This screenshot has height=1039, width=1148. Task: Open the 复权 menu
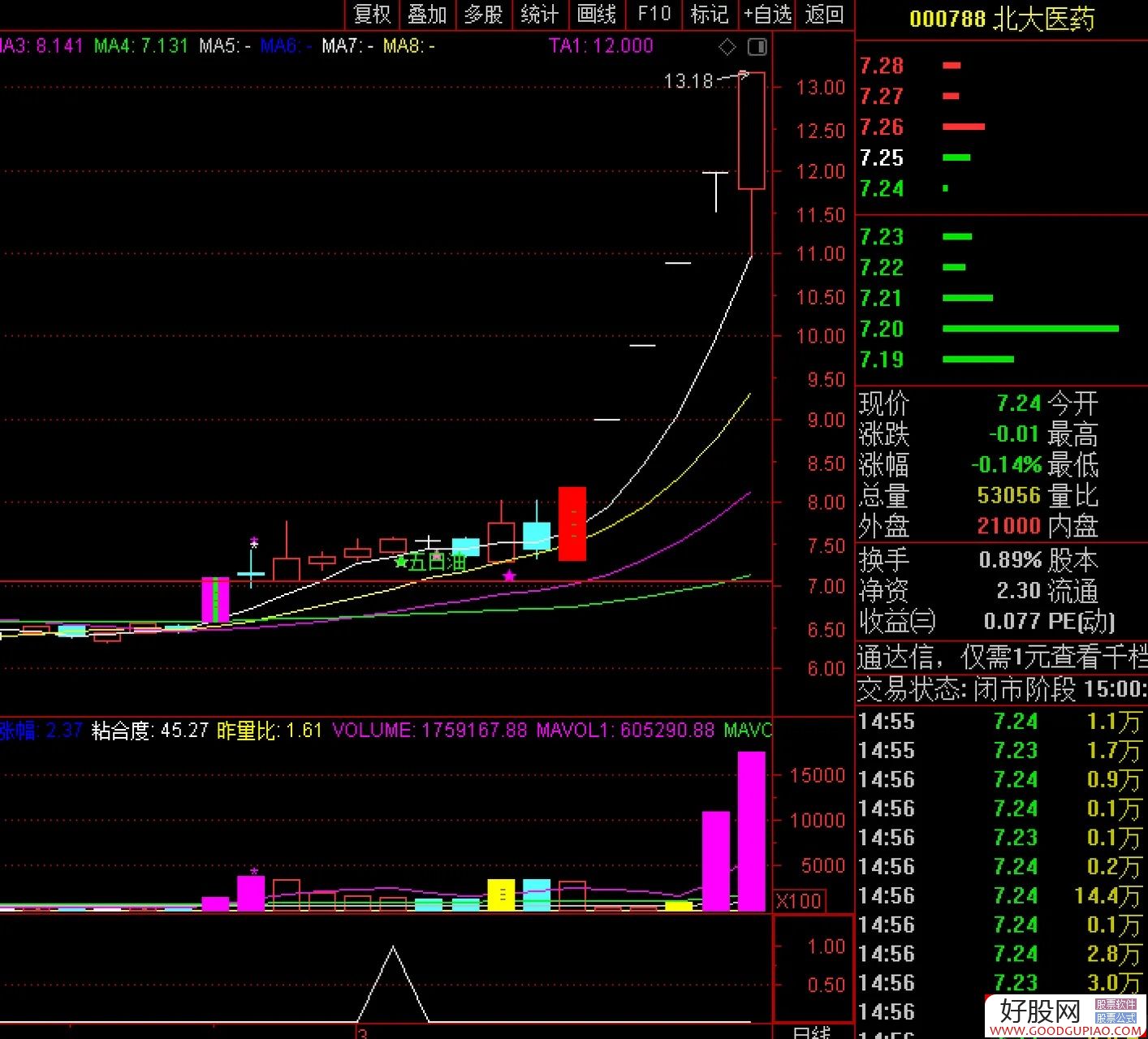pyautogui.click(x=373, y=15)
